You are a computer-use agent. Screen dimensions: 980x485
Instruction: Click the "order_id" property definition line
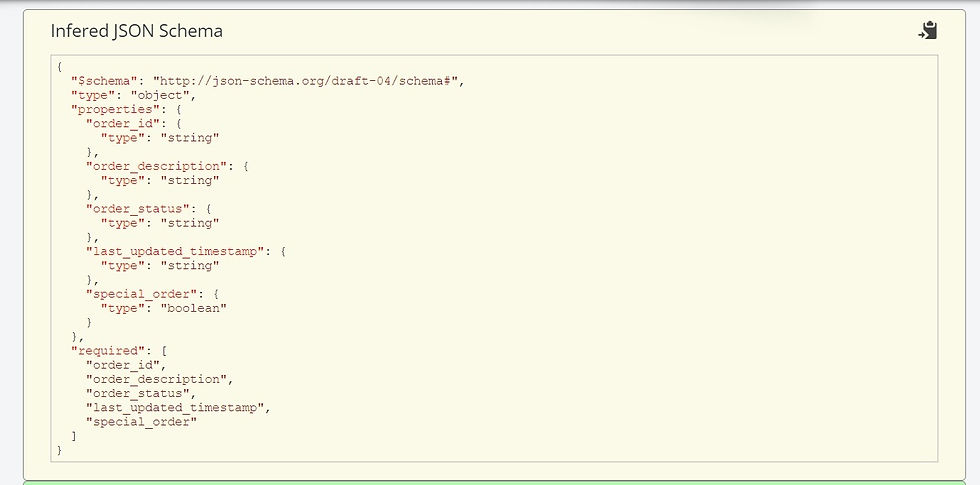pyautogui.click(x=134, y=124)
